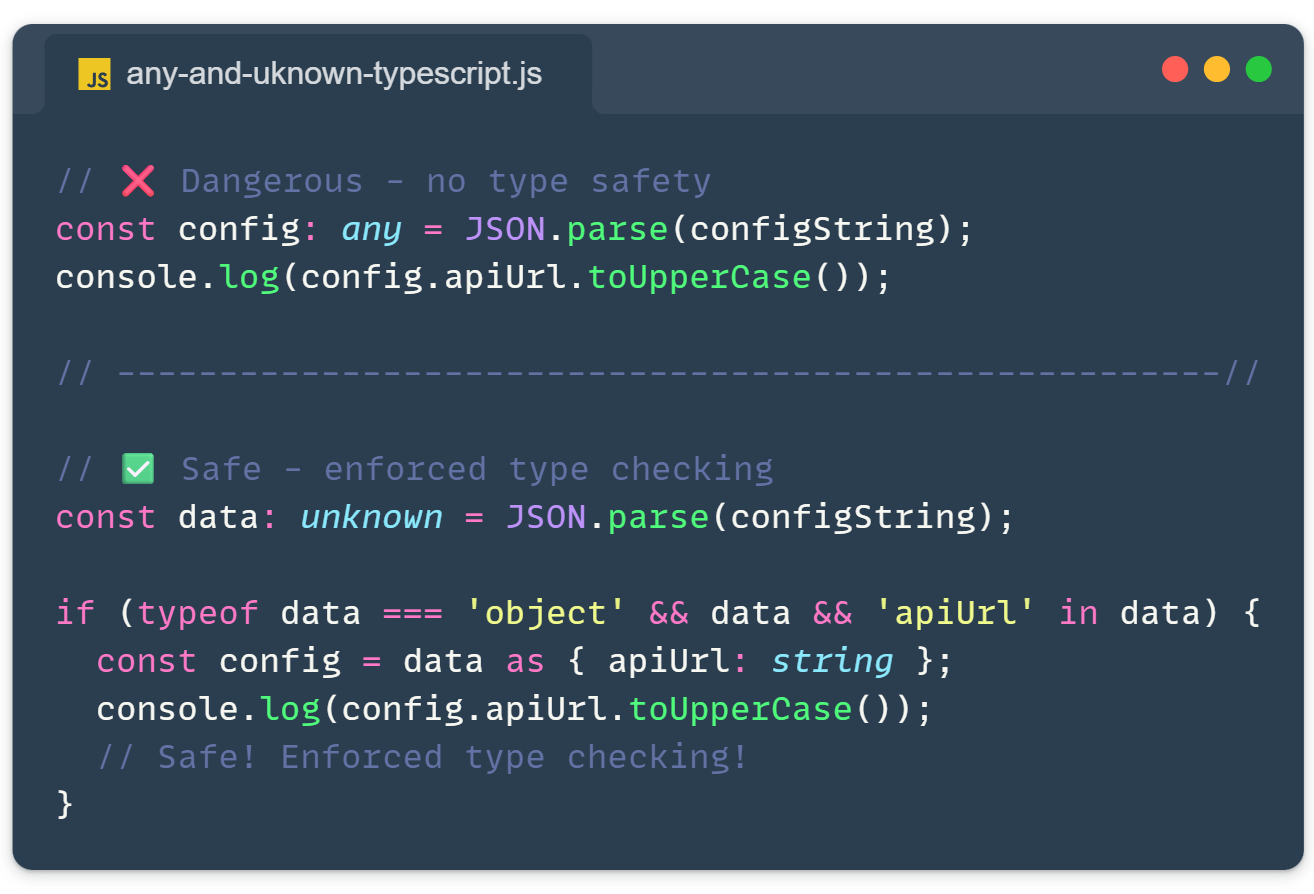Click the green window dot
This screenshot has height=894, width=1314.
click(x=1259, y=69)
